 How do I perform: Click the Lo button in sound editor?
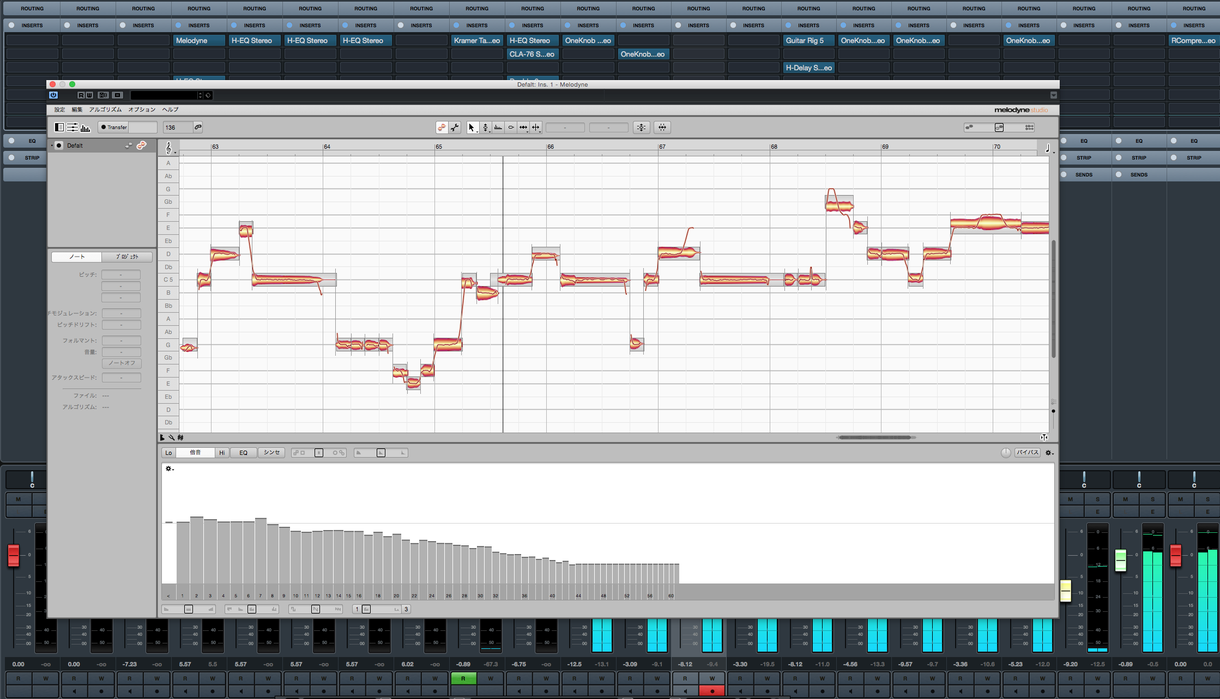click(x=169, y=453)
